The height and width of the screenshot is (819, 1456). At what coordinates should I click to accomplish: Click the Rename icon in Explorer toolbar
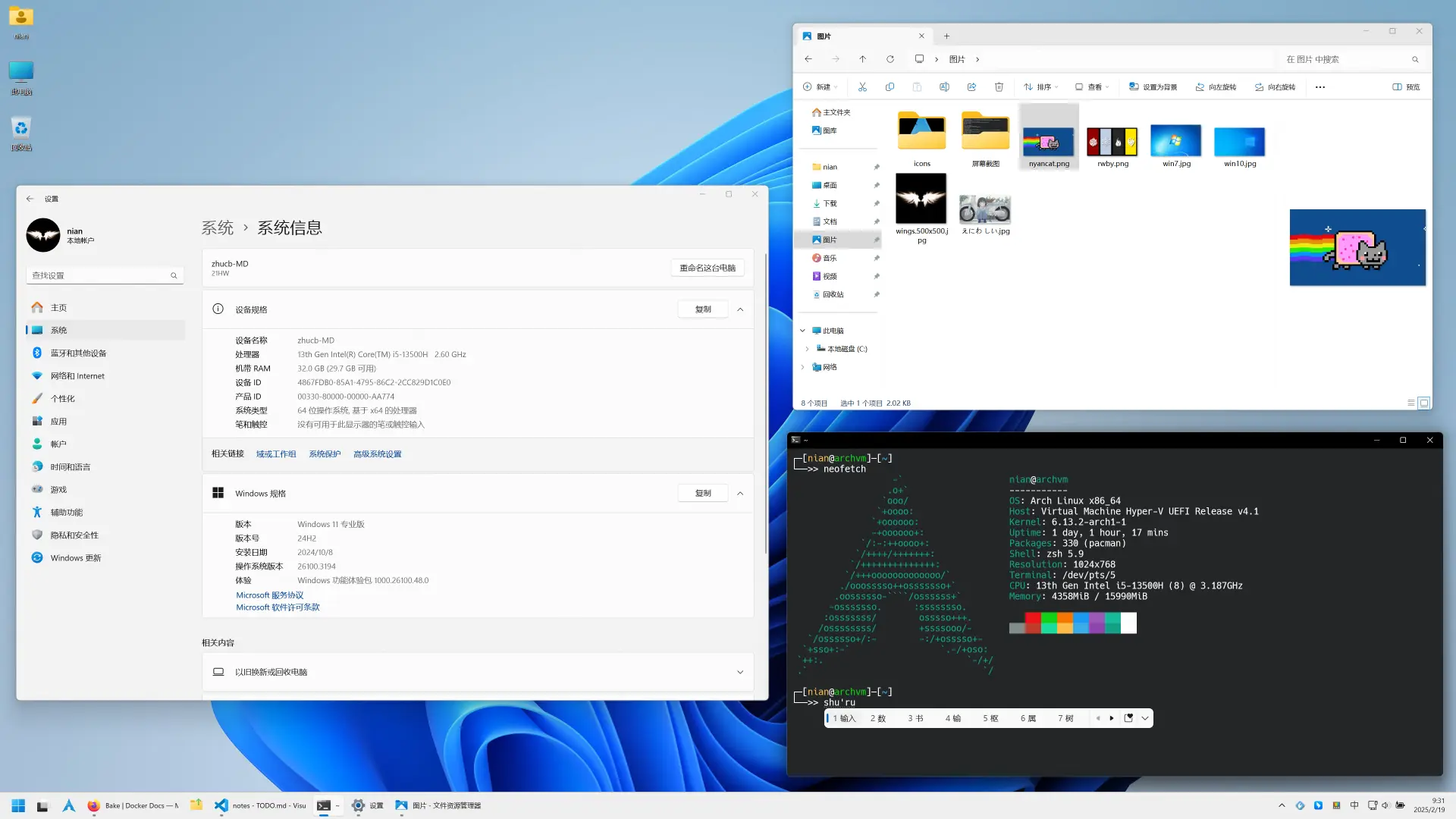click(x=944, y=87)
